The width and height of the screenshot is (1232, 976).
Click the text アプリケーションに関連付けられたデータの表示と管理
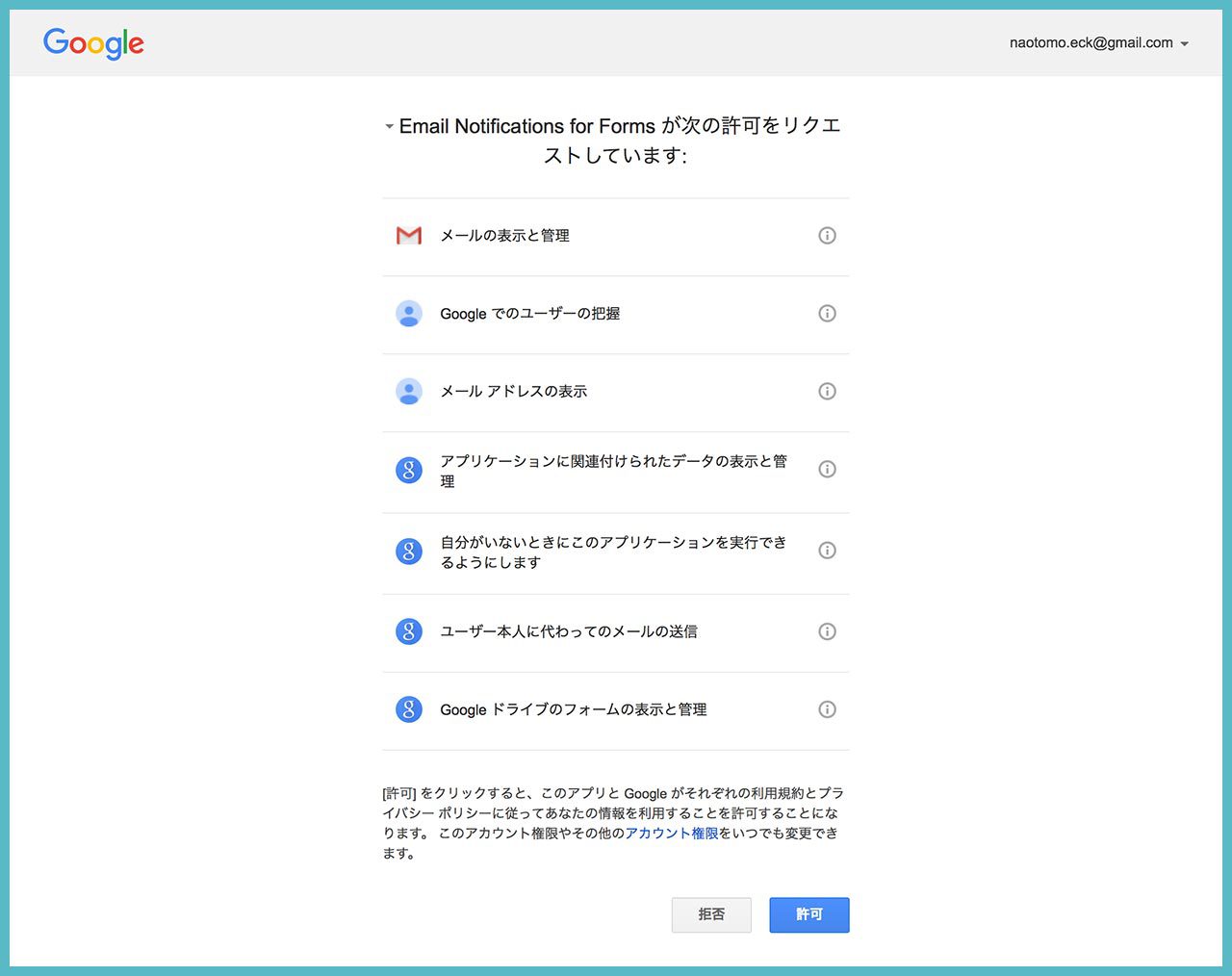613,471
